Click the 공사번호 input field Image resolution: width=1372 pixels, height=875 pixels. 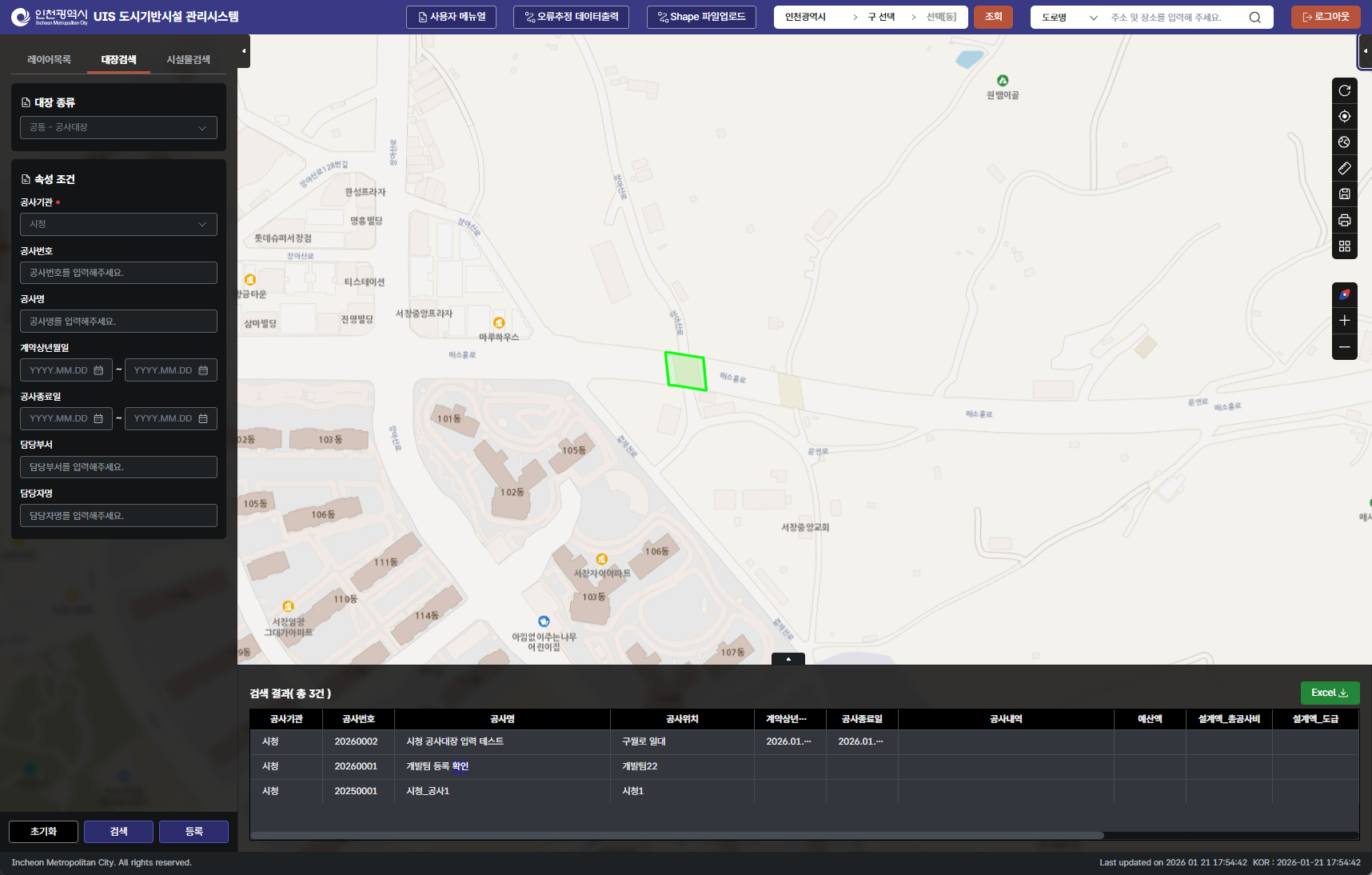click(x=118, y=273)
